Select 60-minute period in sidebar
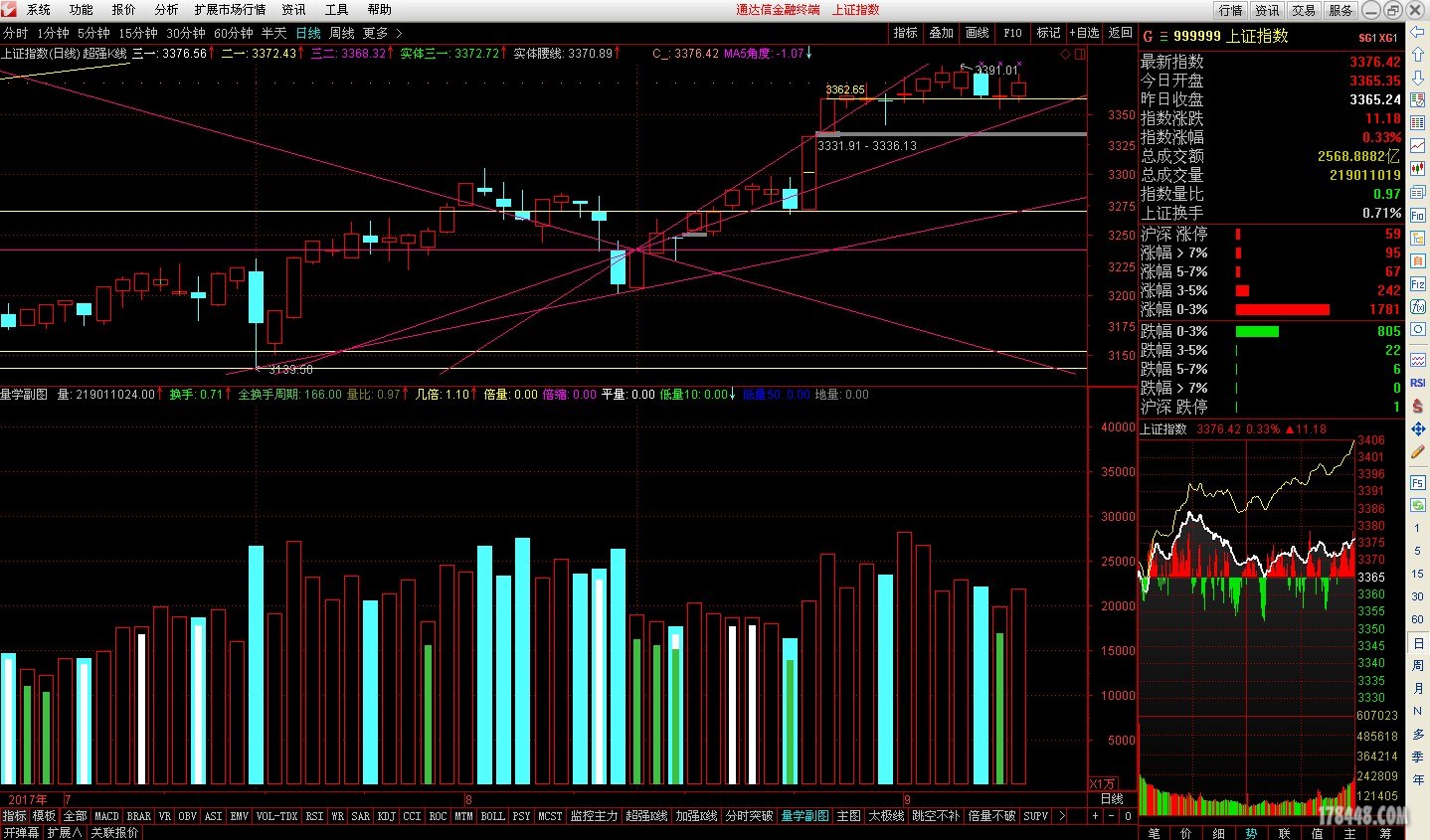Viewport: 1430px width, 840px height. [1418, 619]
